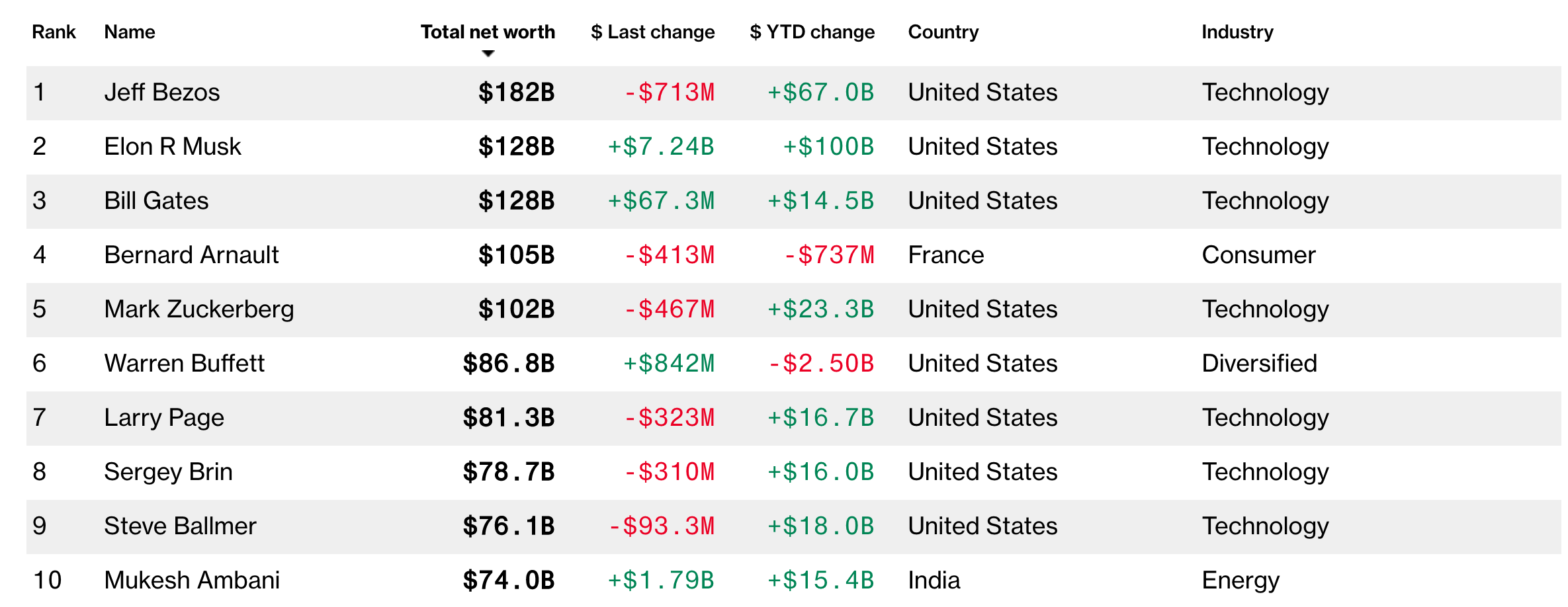
Task: Sort by $ Last change header
Action: (652, 32)
